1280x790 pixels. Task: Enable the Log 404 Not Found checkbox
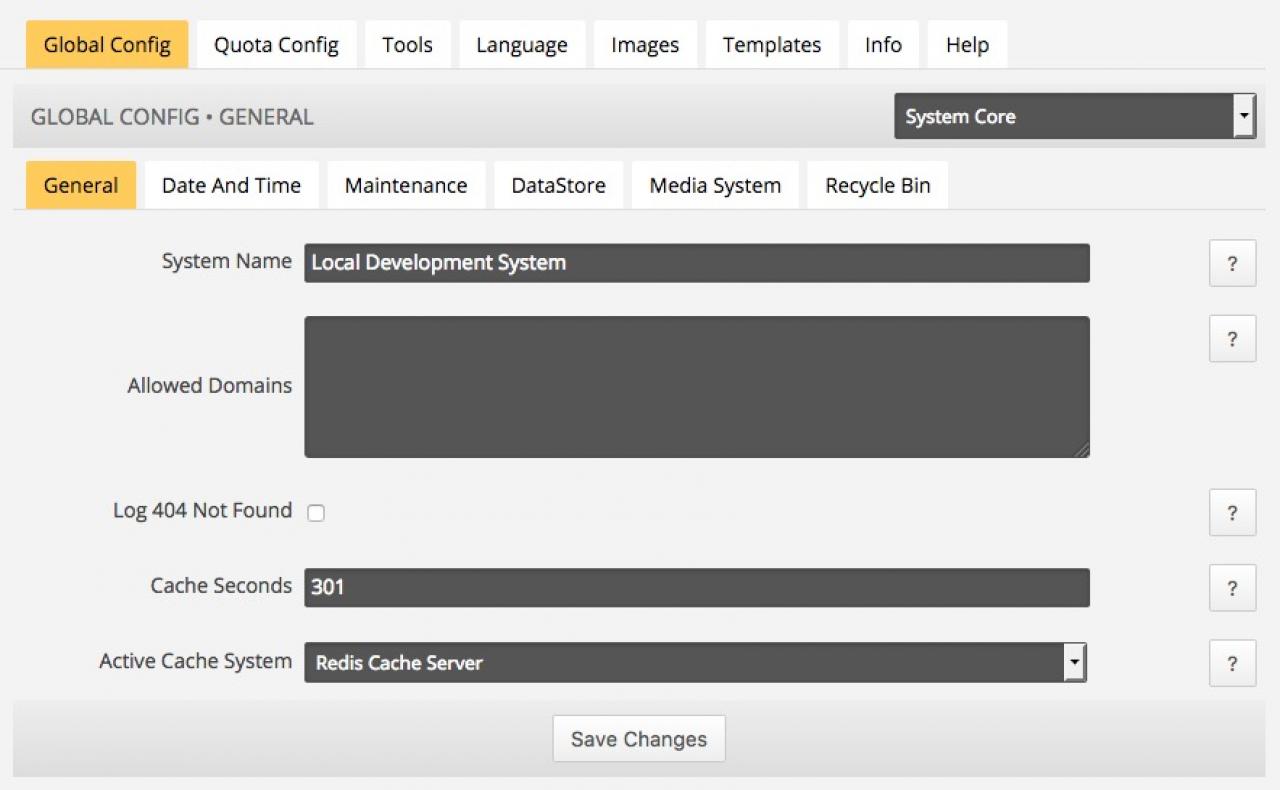(316, 513)
